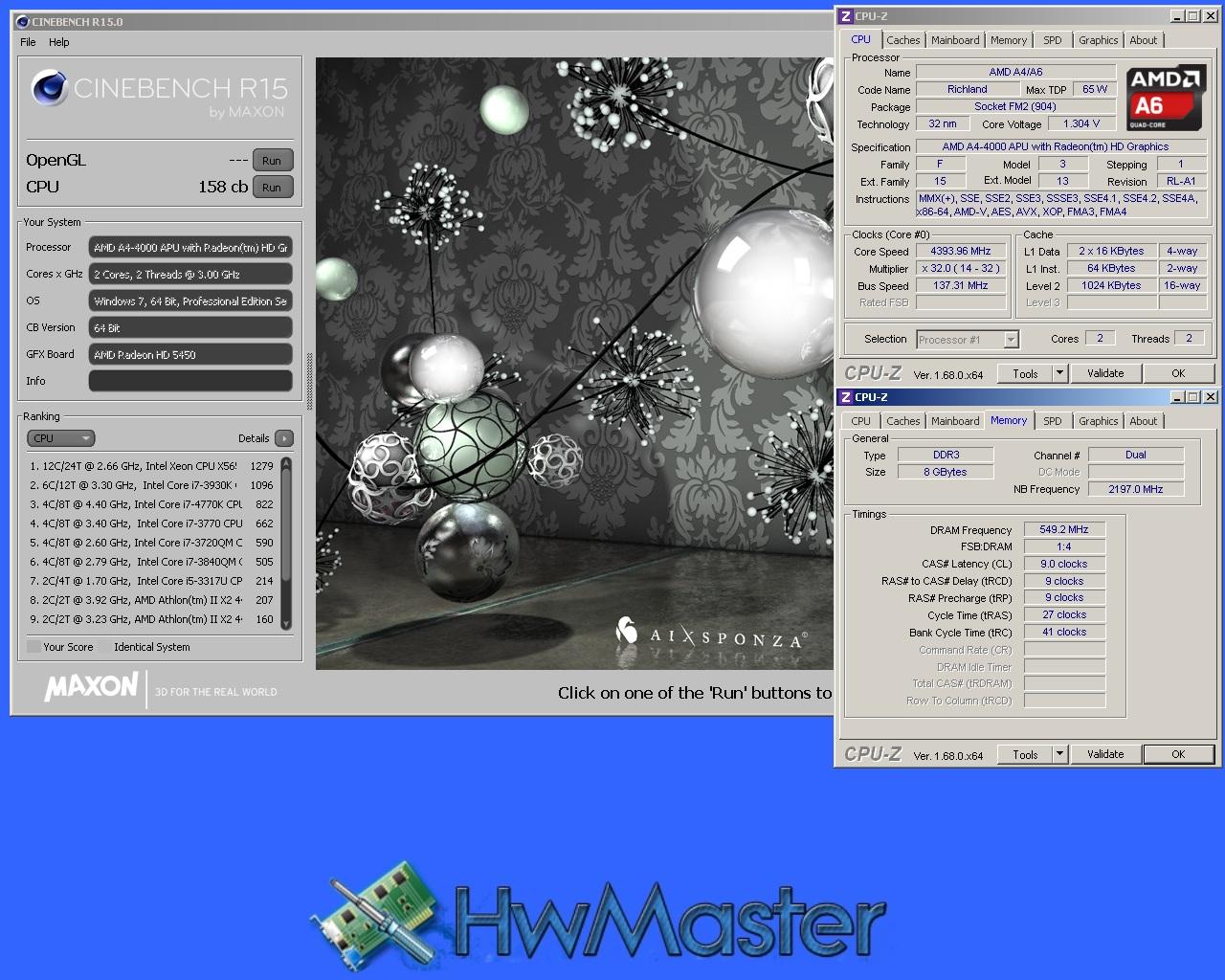Click the Code Name value Richland
1225x980 pixels.
[968, 89]
